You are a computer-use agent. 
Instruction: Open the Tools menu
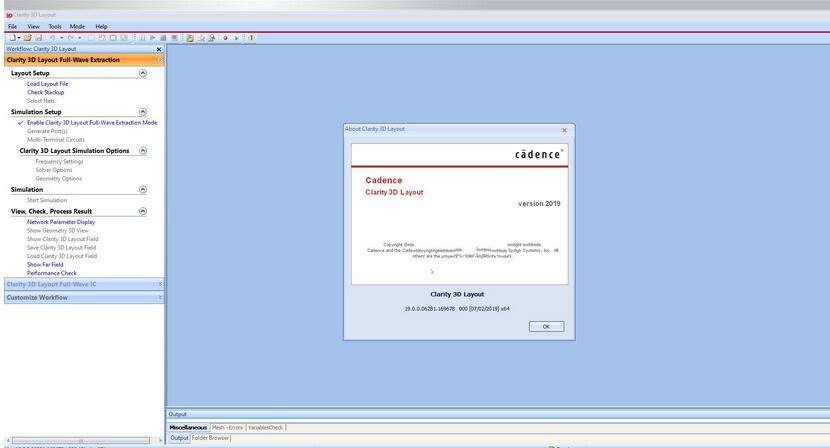click(x=55, y=26)
